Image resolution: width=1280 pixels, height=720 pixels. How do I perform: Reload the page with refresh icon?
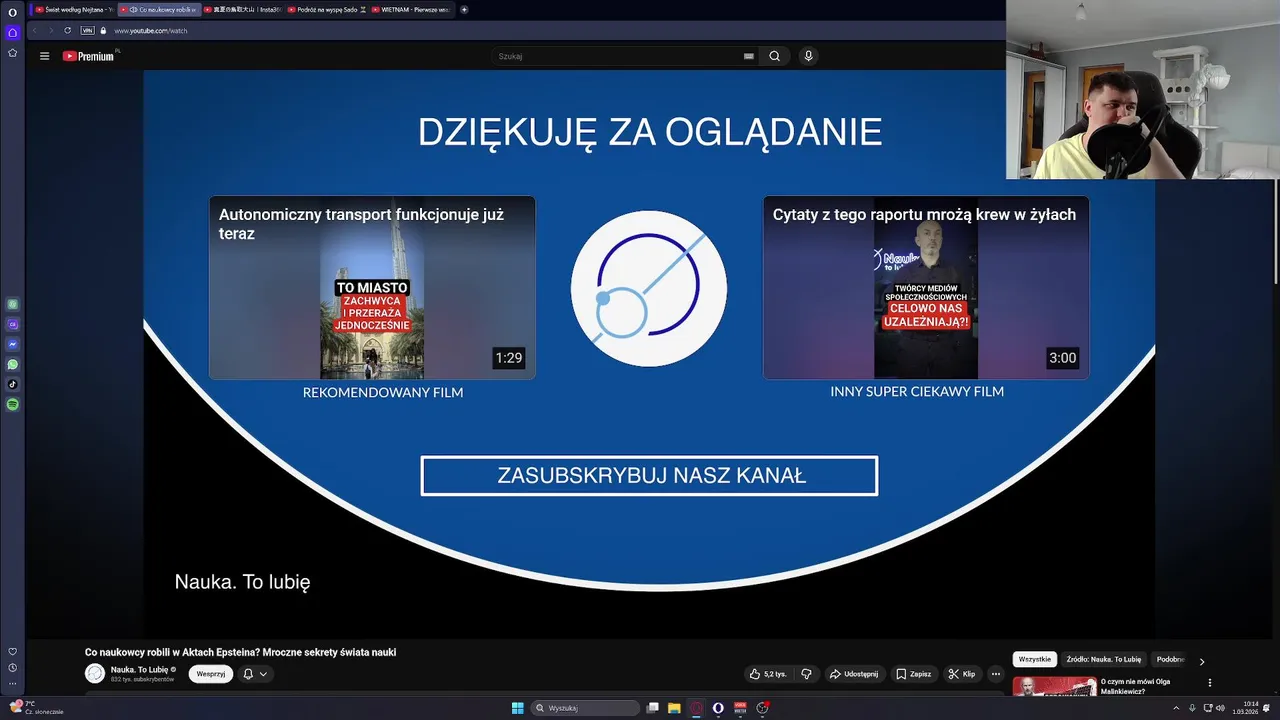click(67, 30)
